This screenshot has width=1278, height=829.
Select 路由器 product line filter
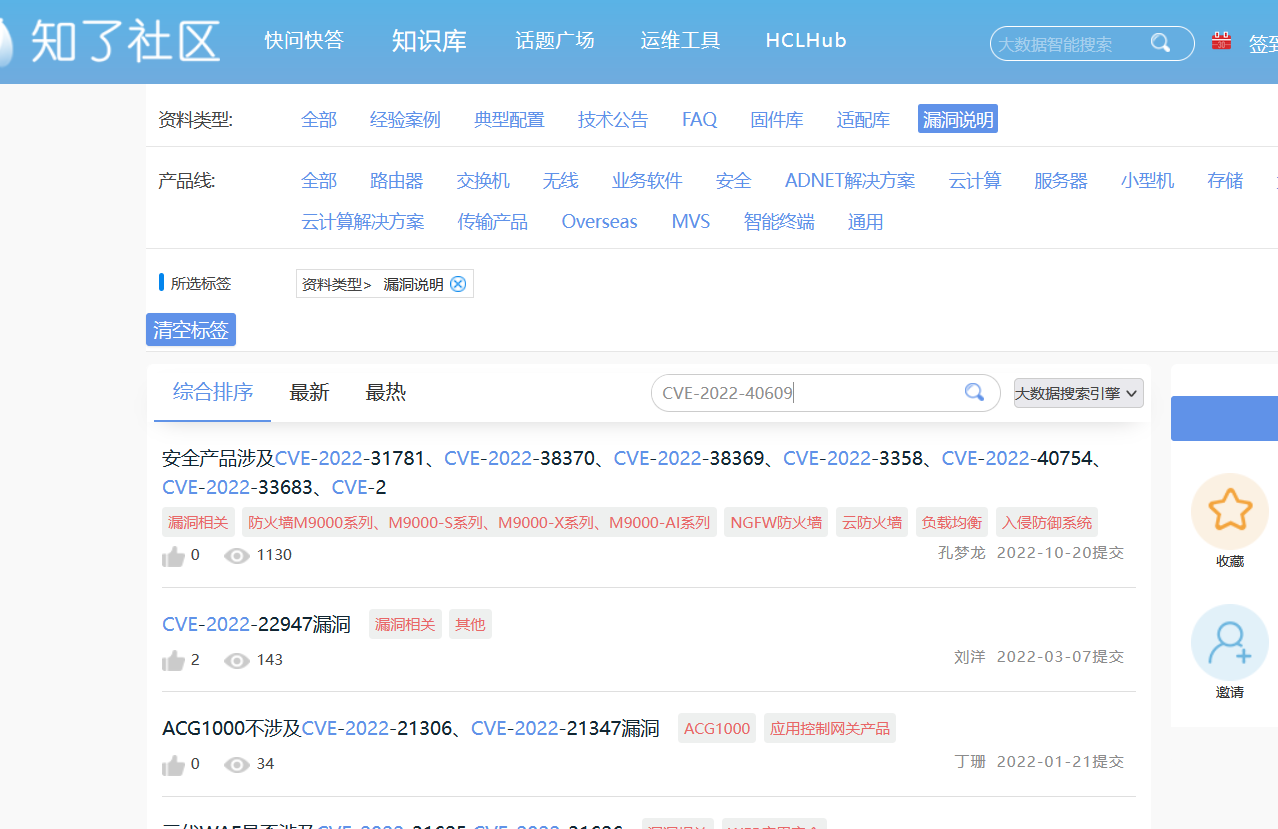tap(396, 181)
